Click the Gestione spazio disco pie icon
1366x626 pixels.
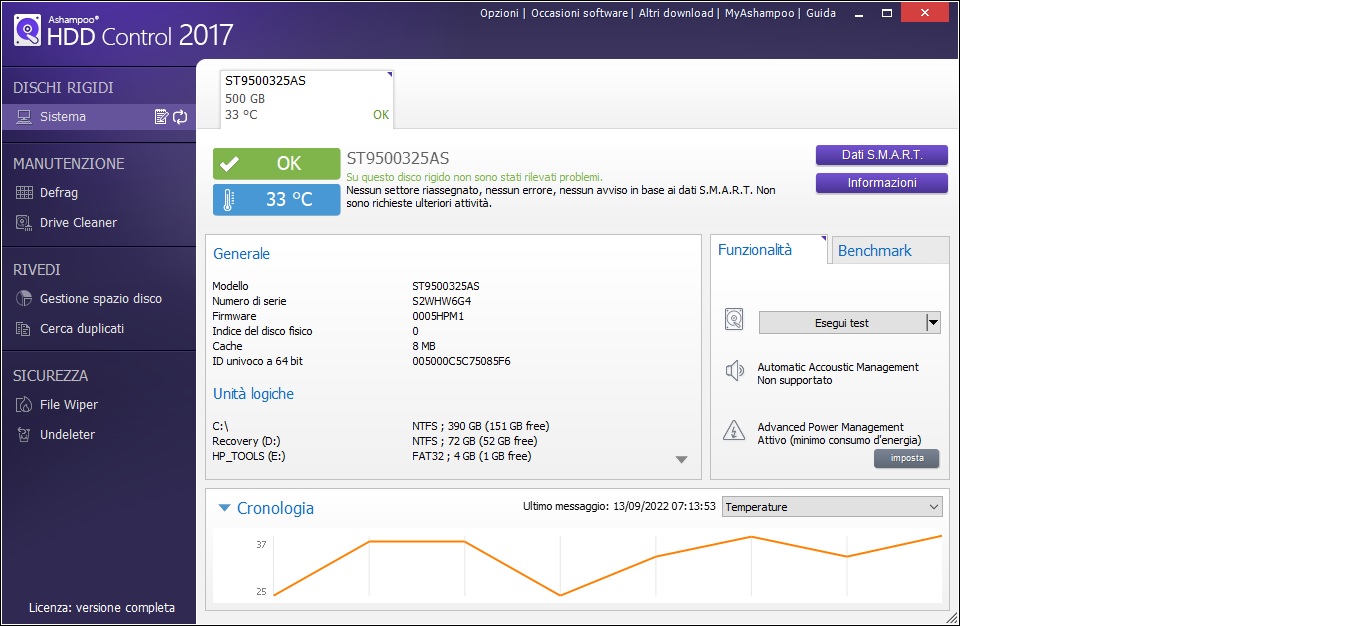[23, 299]
